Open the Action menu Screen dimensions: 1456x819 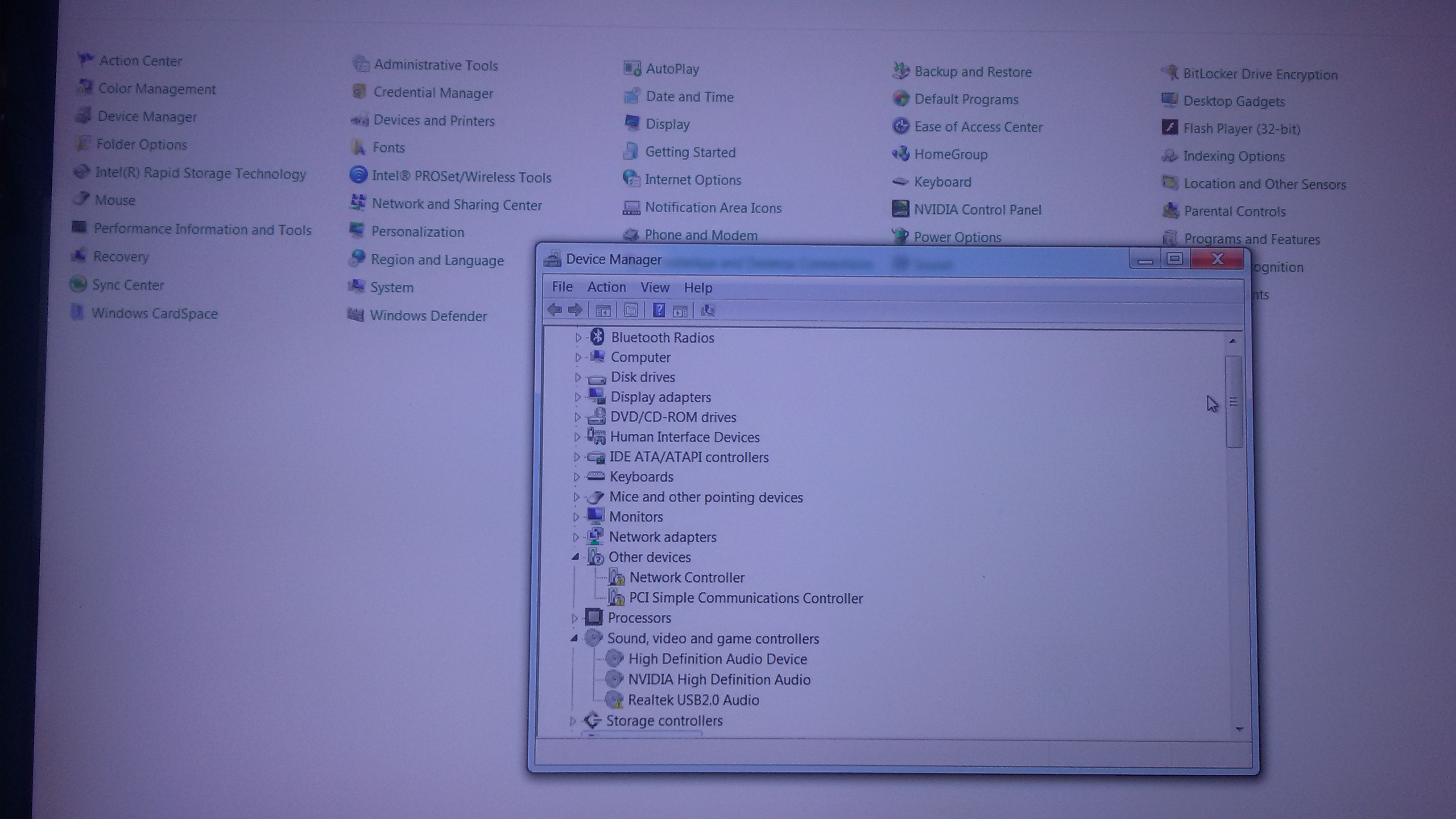coord(607,287)
